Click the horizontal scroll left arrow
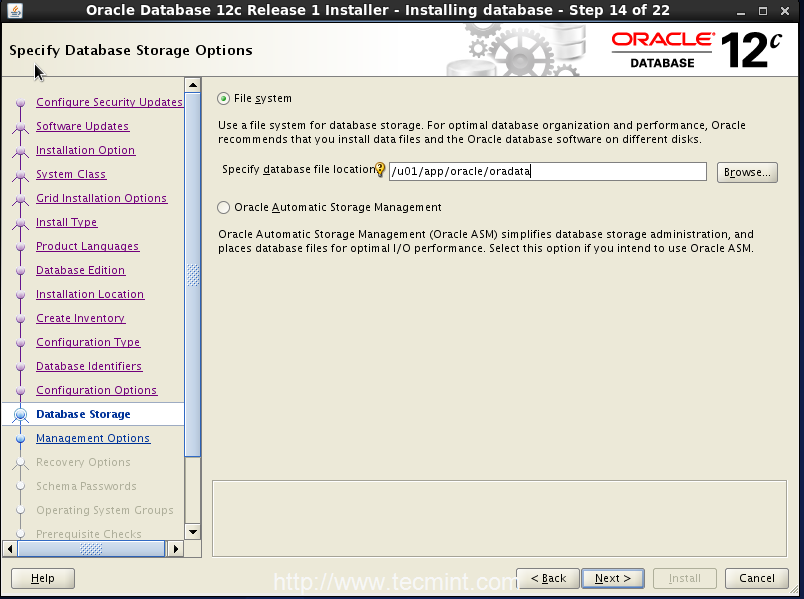The height and width of the screenshot is (599, 804). tap(10, 549)
